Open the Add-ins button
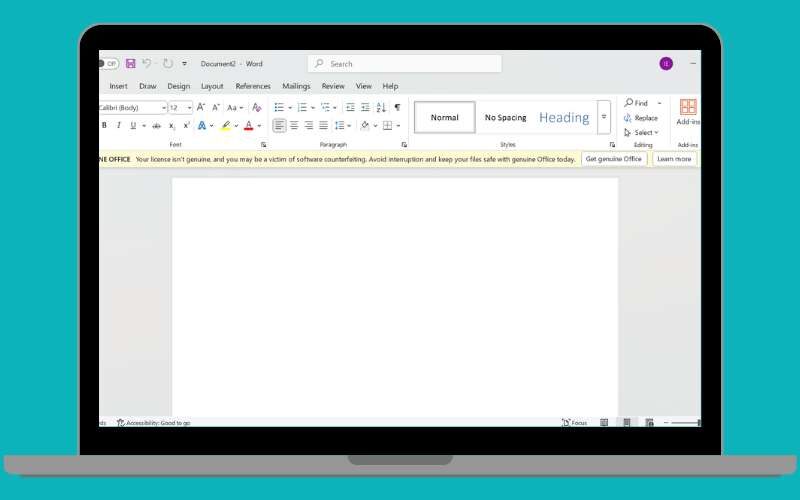This screenshot has height=500, width=800. [x=688, y=112]
